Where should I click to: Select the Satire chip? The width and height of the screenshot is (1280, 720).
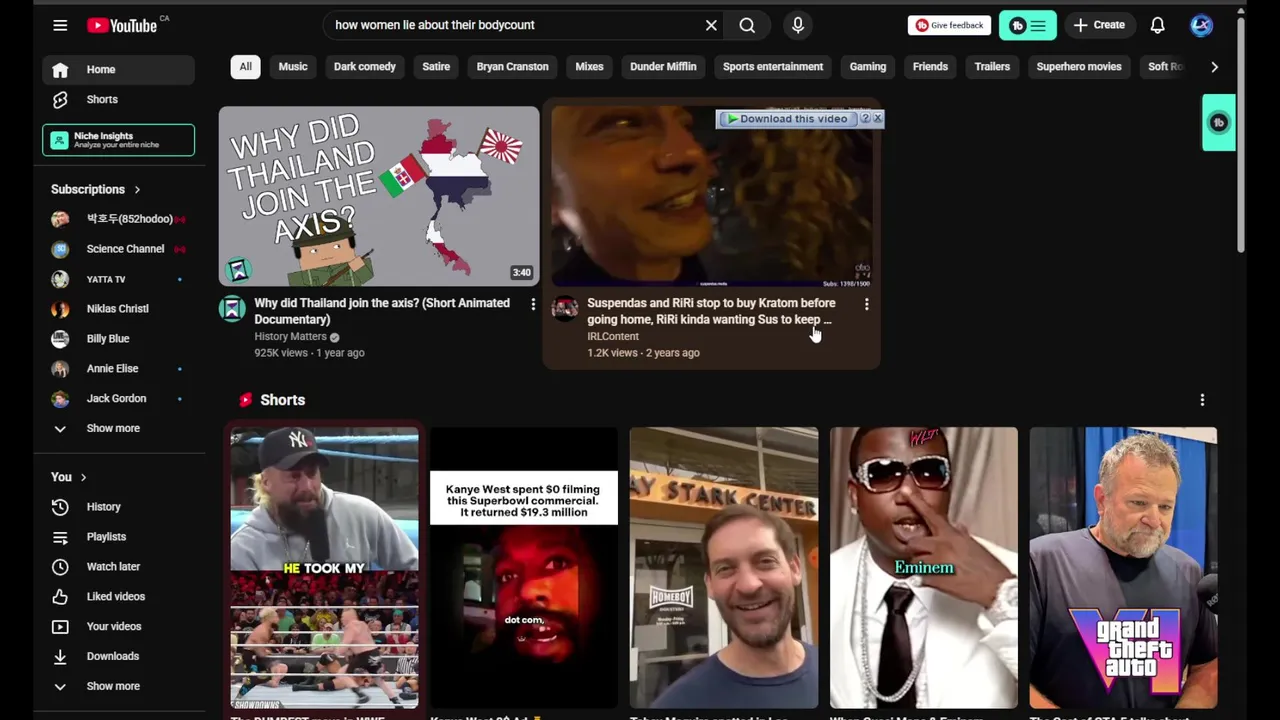click(x=436, y=67)
